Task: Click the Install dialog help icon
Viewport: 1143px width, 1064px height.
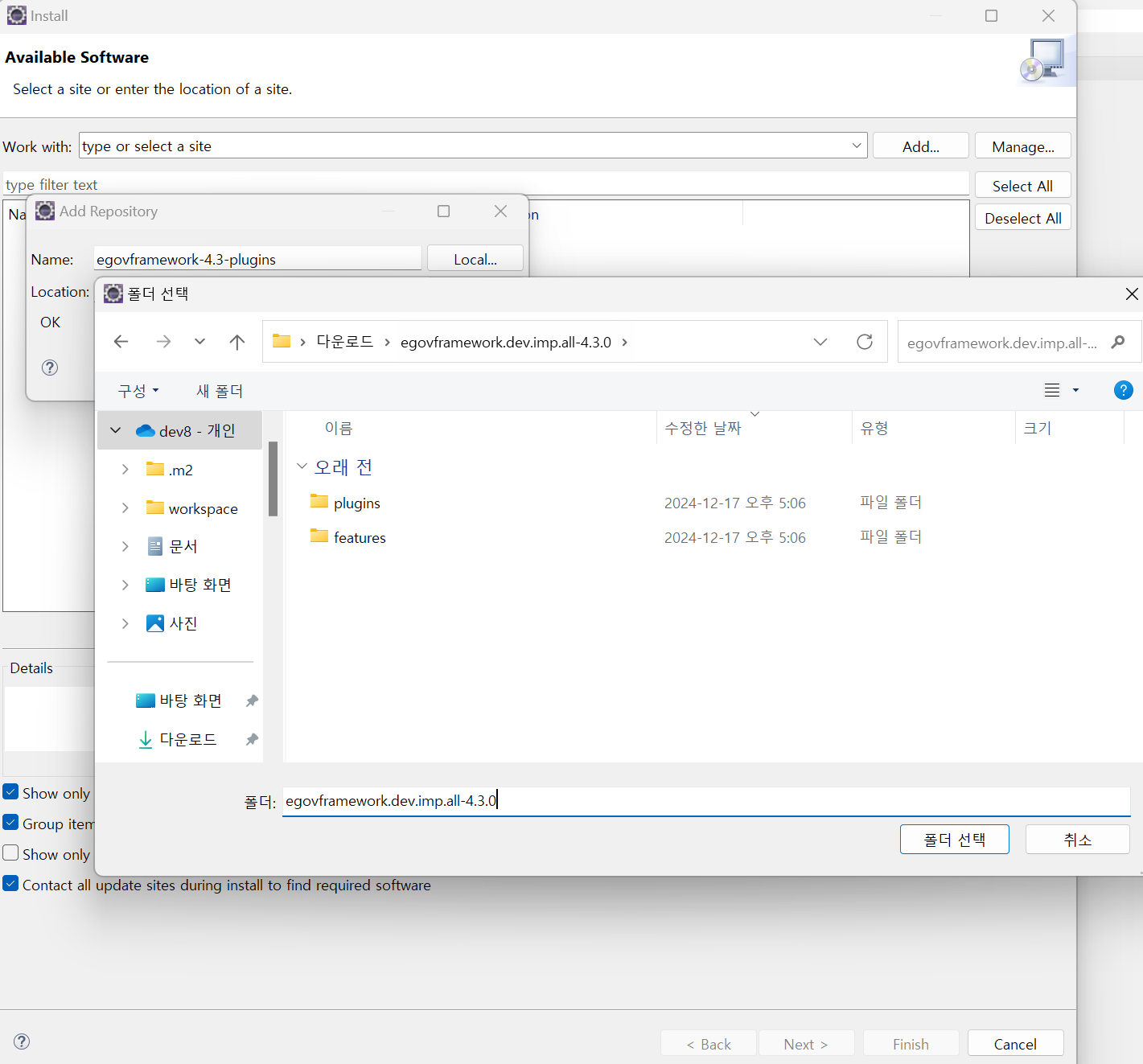Action: pos(23,1041)
